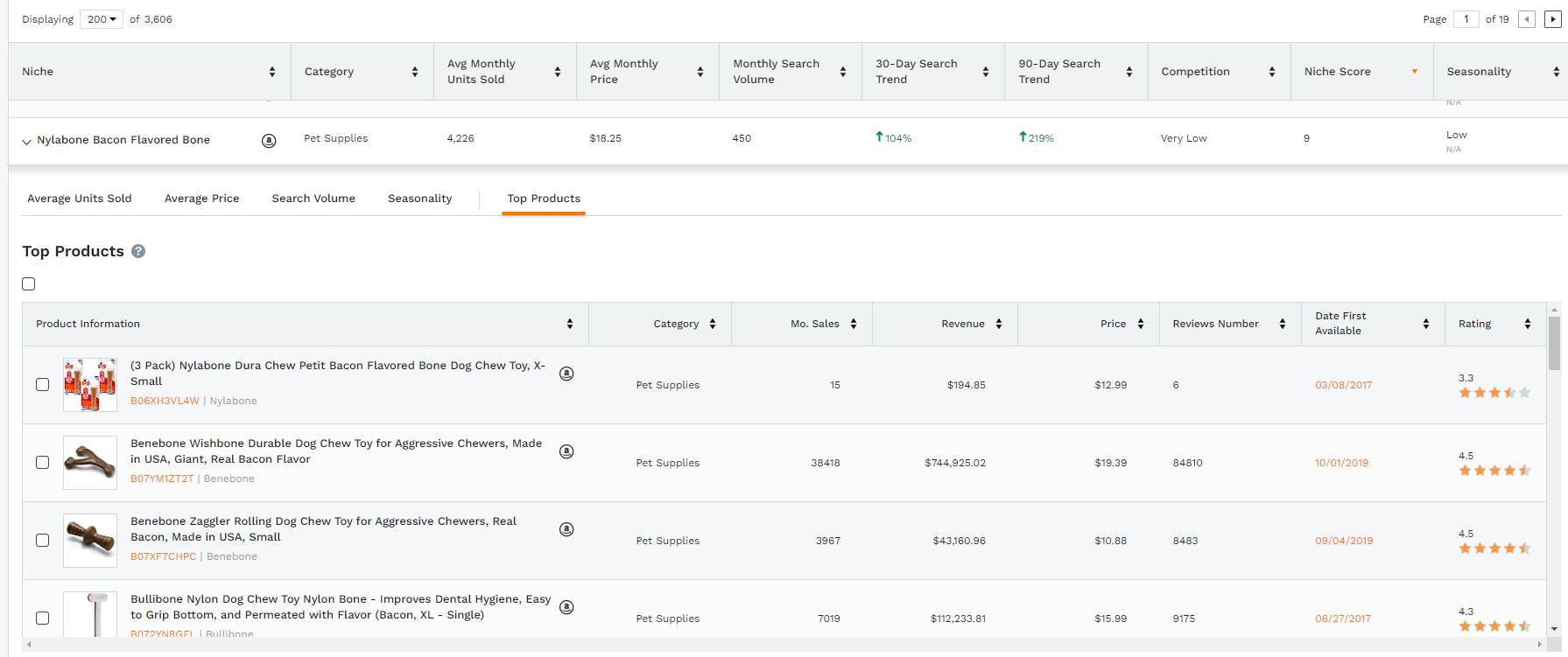This screenshot has height=657, width=1568.
Task: Sort by the Category column in niche table
Action: coord(415,72)
